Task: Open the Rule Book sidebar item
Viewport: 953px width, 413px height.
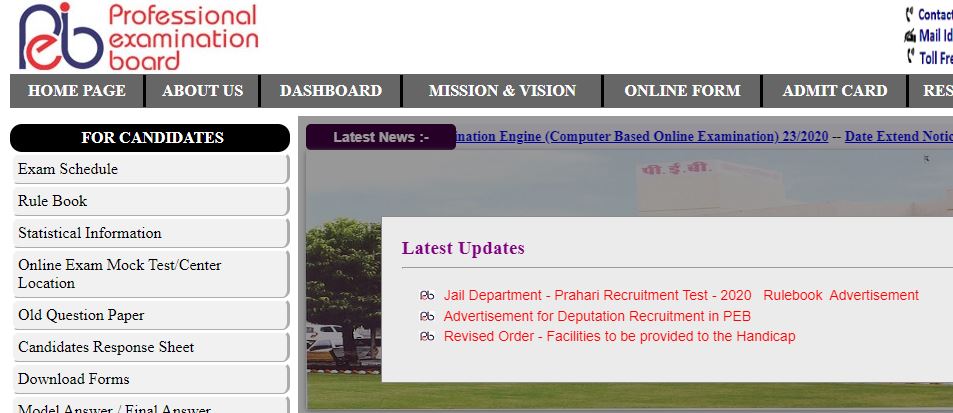Action: [x=150, y=201]
